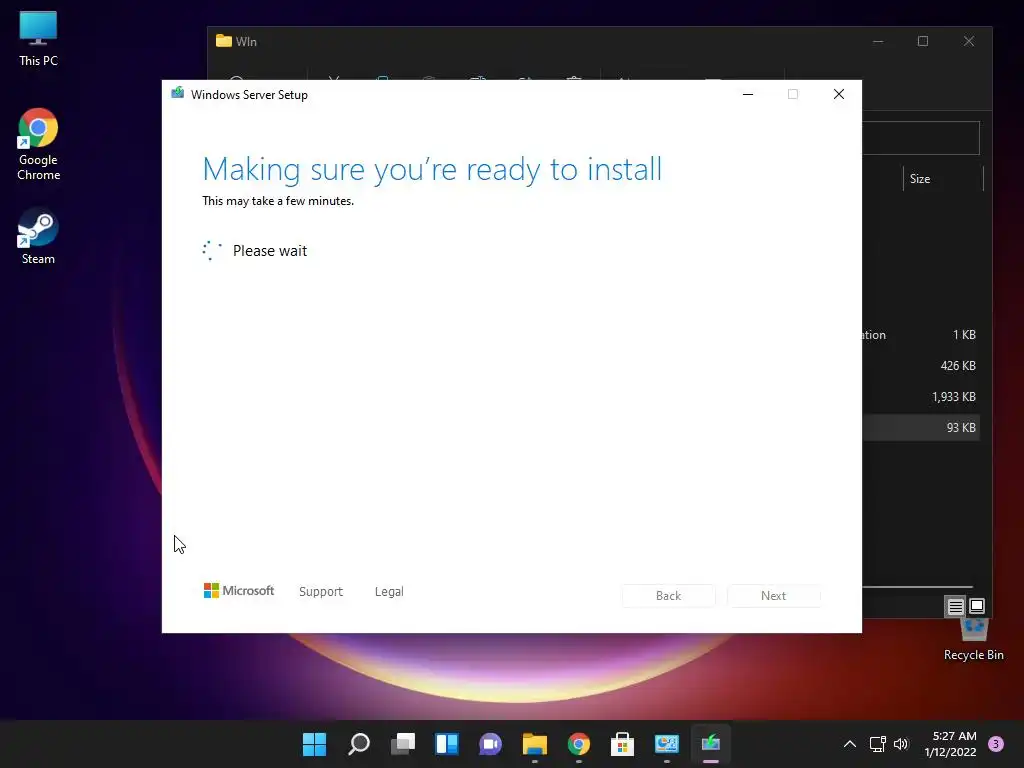
Task: Click the Explorer horizontal scrollbar
Action: 918,587
